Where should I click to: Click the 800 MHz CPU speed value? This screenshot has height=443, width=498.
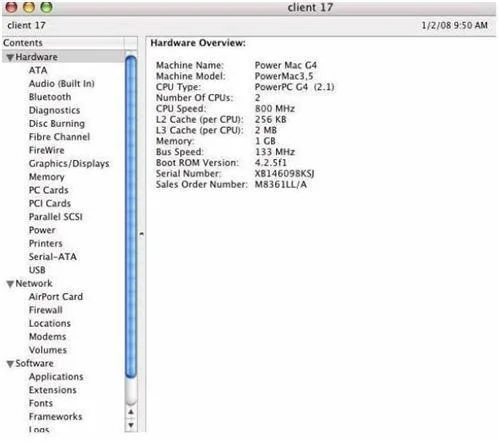coord(275,109)
